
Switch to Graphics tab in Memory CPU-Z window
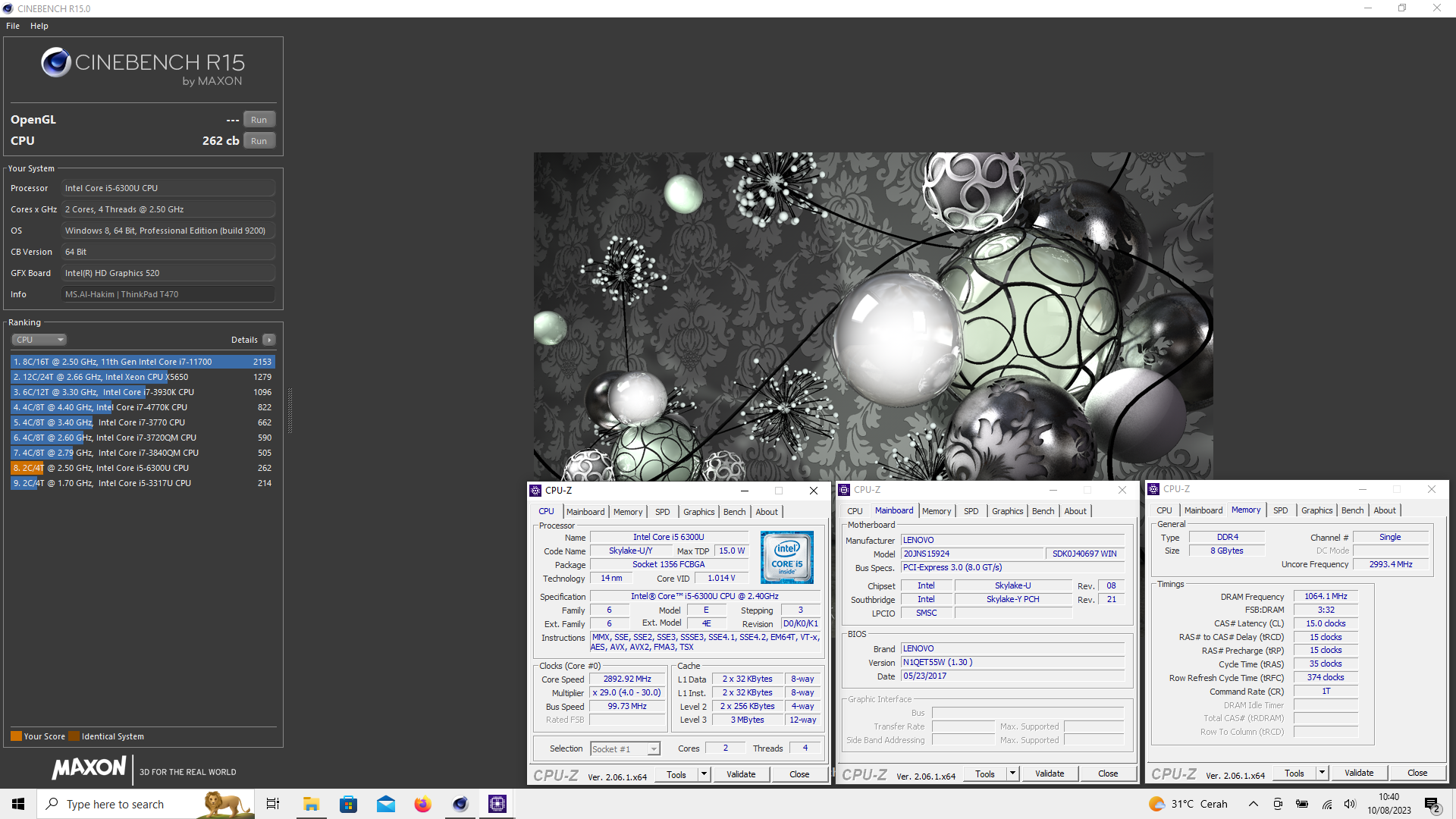click(1316, 510)
